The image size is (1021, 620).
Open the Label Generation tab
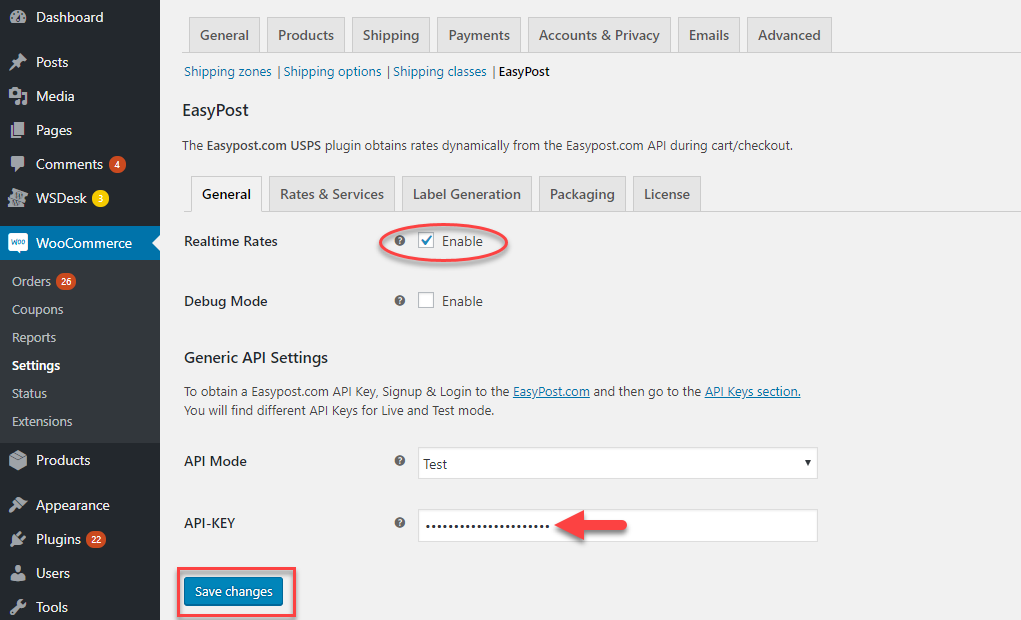click(x=467, y=194)
